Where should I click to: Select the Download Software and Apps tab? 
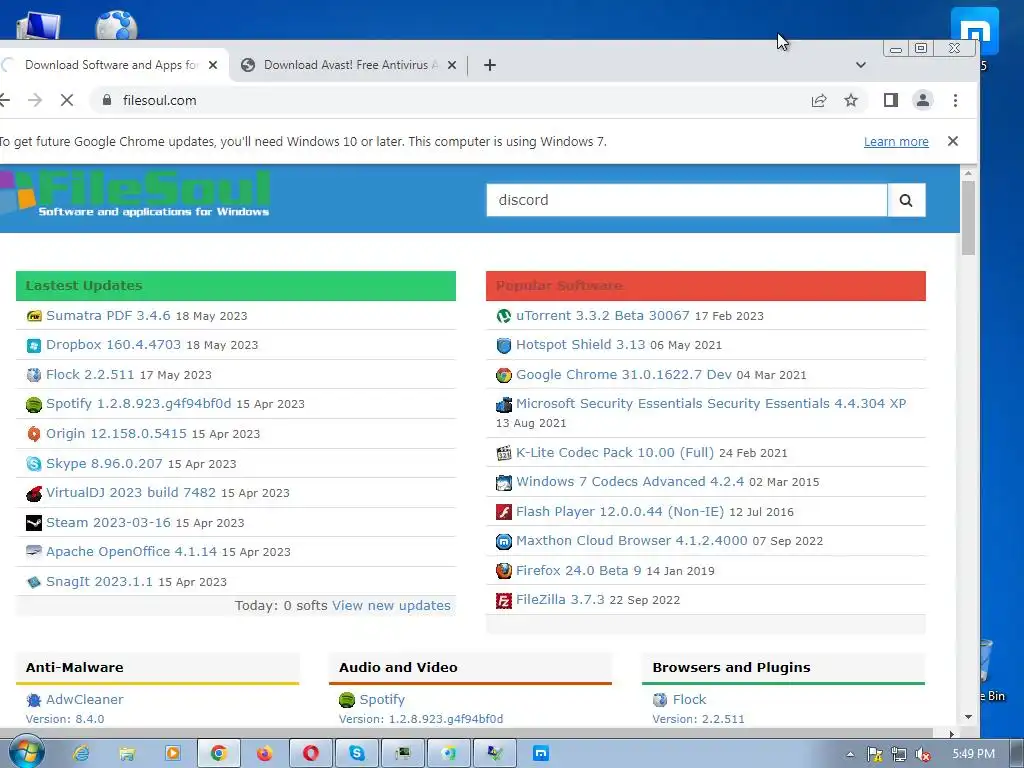[x=113, y=65]
